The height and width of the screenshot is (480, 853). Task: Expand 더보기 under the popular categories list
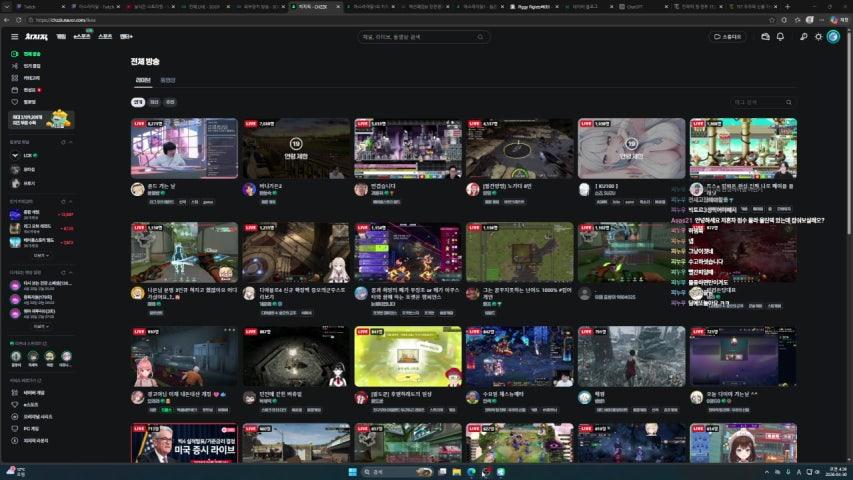pyautogui.click(x=40, y=256)
